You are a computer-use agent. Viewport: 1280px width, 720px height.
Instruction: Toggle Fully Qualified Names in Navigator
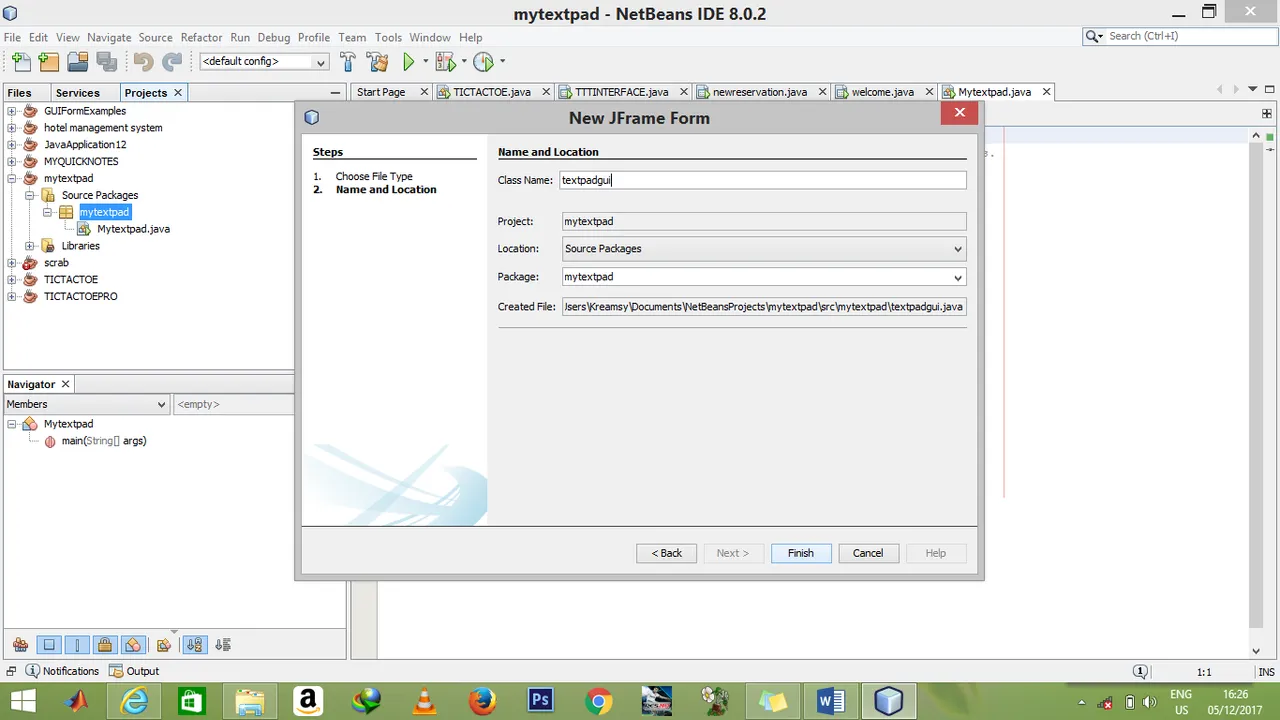[x=163, y=645]
